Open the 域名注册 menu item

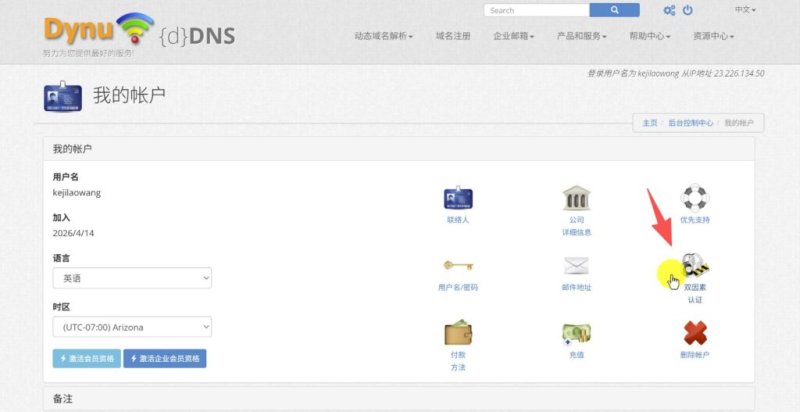pyautogui.click(x=453, y=36)
